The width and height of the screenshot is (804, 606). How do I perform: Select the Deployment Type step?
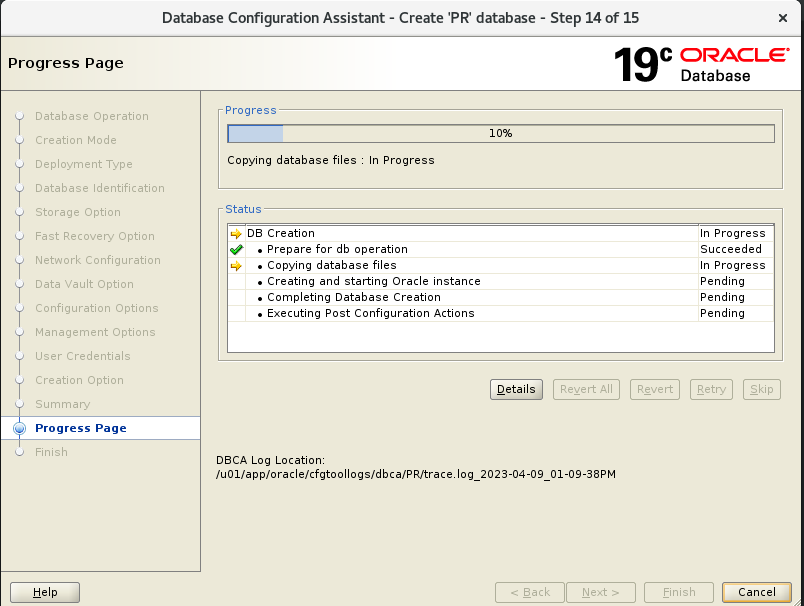84,164
